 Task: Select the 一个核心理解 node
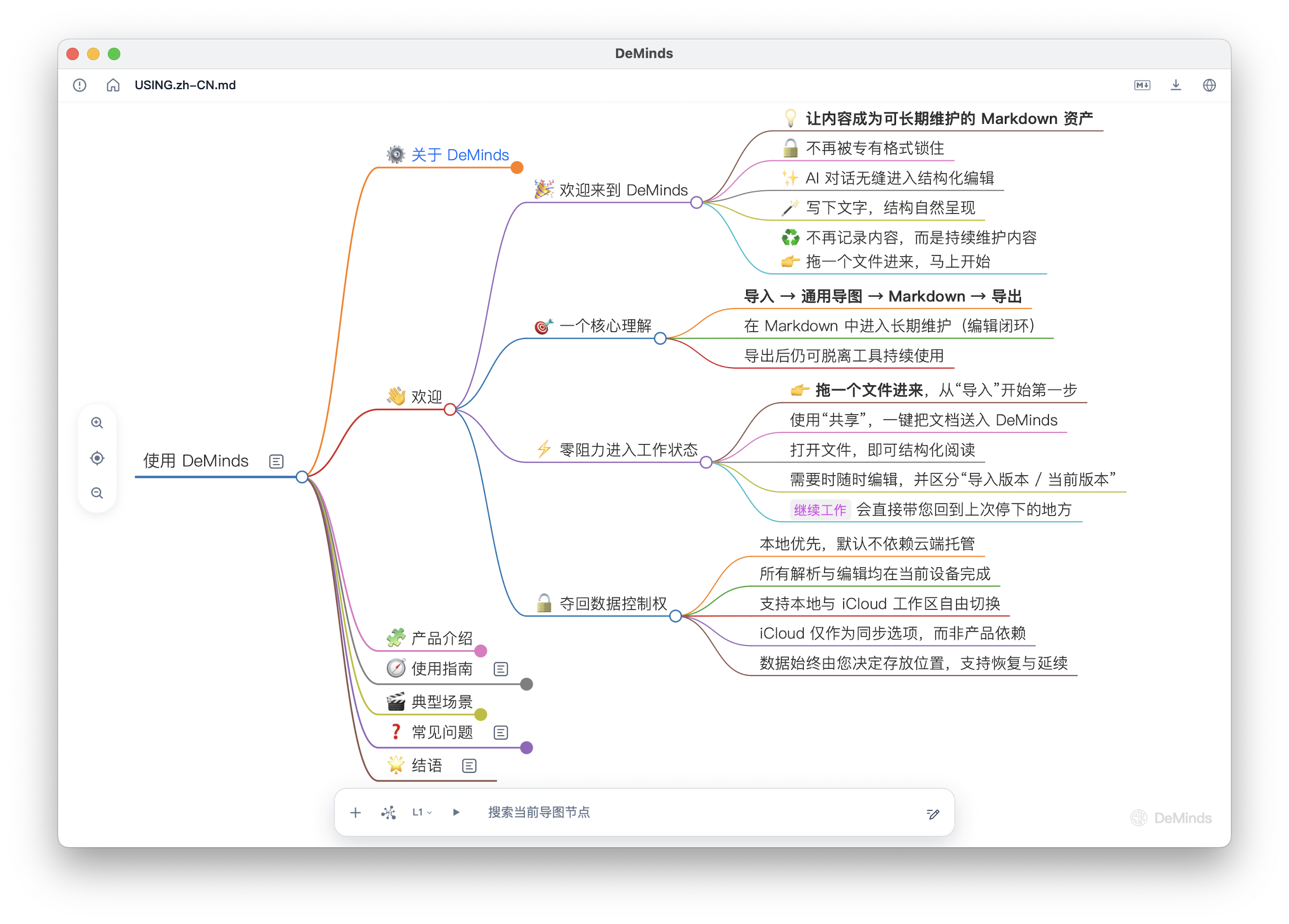593,326
